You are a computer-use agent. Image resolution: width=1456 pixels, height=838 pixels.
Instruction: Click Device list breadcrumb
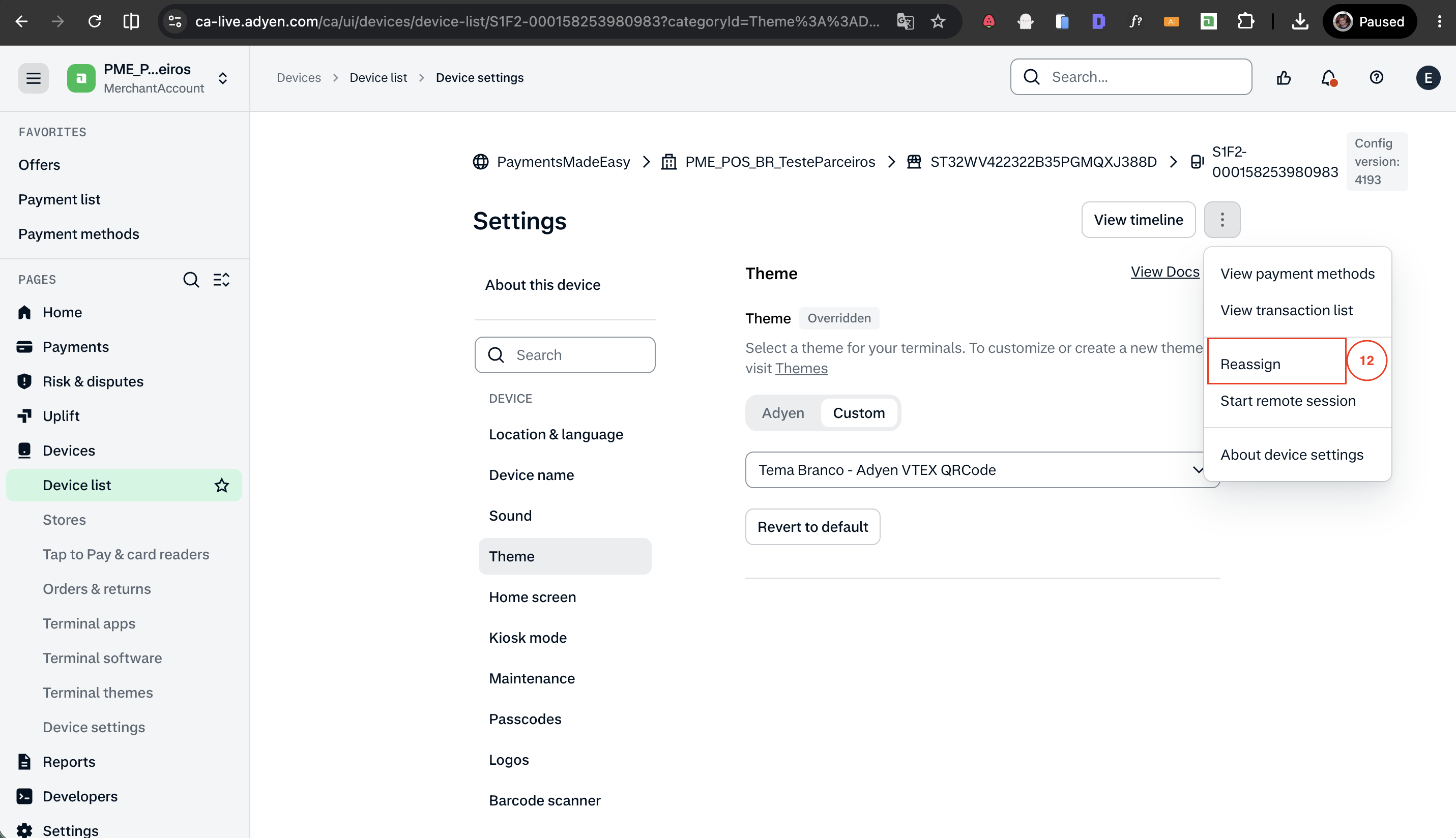[x=377, y=78]
